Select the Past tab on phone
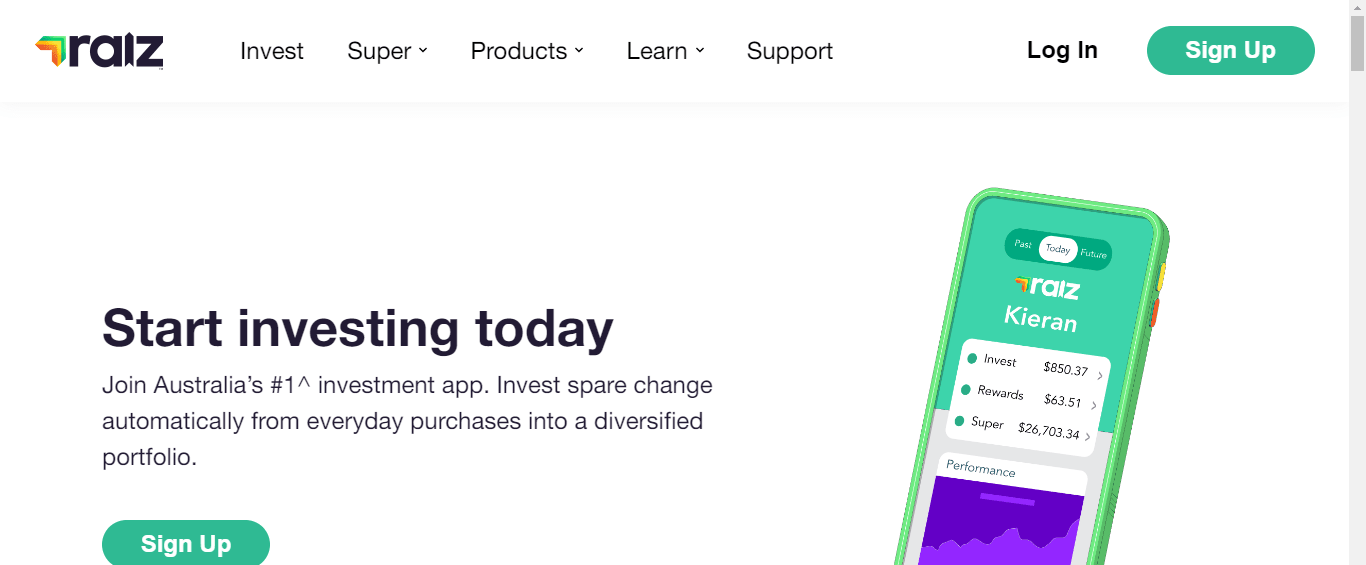This screenshot has width=1366, height=565. [x=1023, y=244]
